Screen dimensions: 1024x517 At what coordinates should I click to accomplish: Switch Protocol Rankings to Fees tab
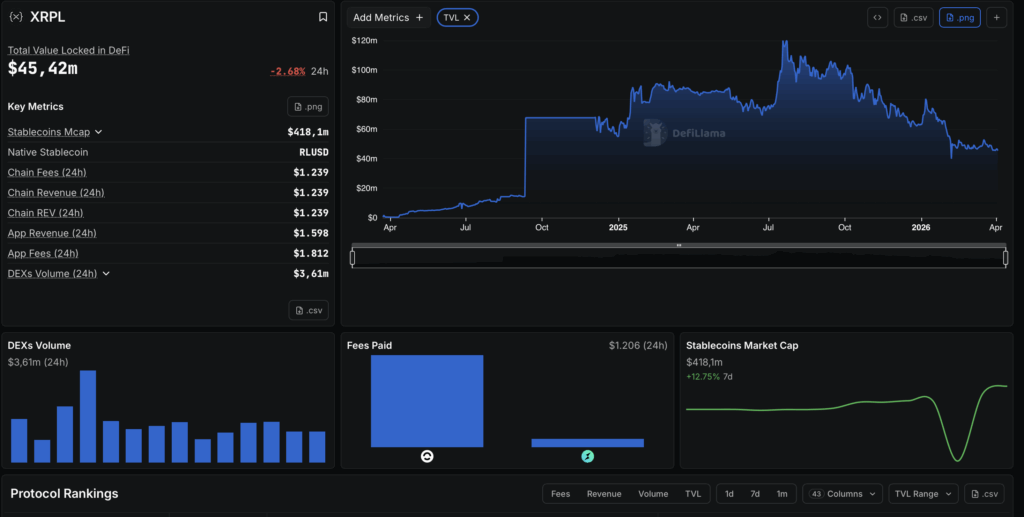pos(560,494)
